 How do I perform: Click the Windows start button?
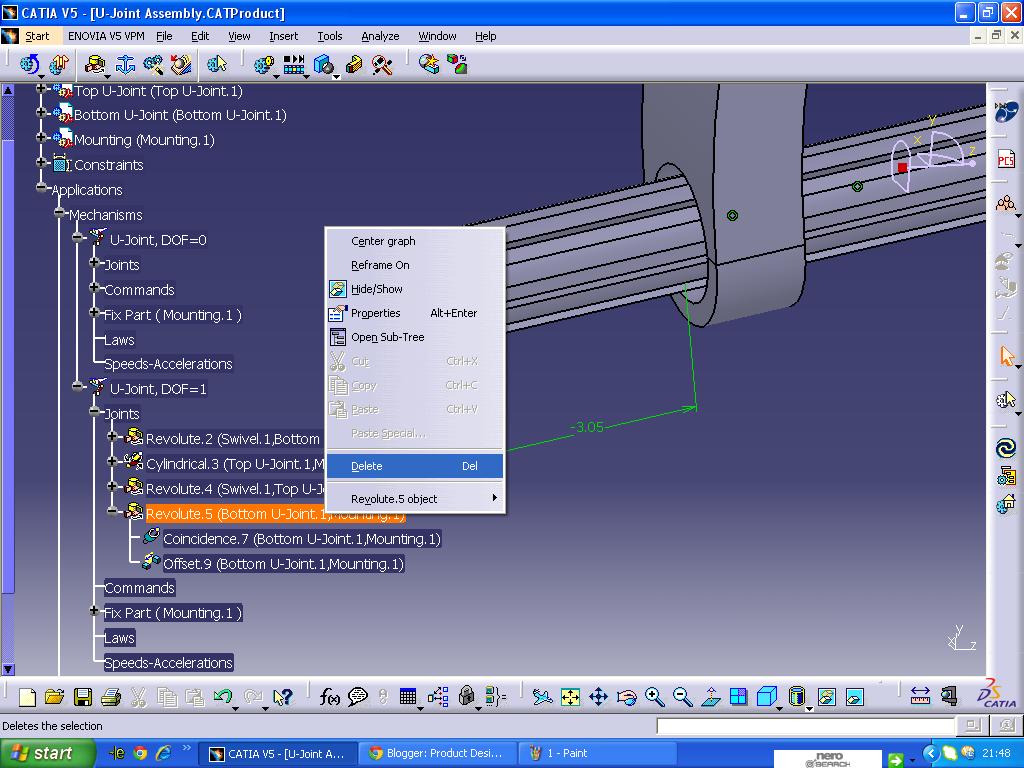pyautogui.click(x=47, y=753)
